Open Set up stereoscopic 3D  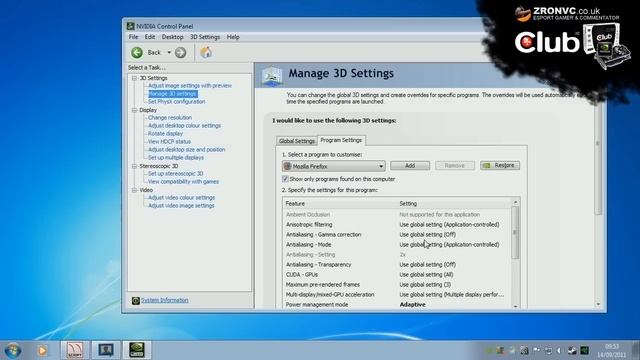(x=176, y=173)
